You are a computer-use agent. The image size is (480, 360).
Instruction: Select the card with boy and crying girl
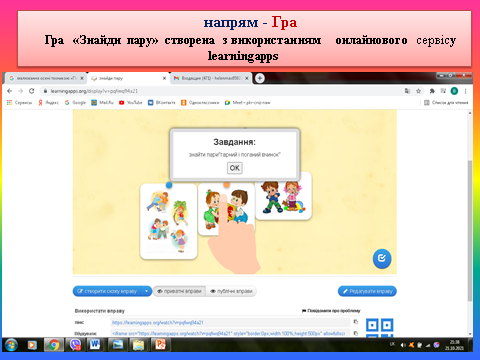coord(283,196)
